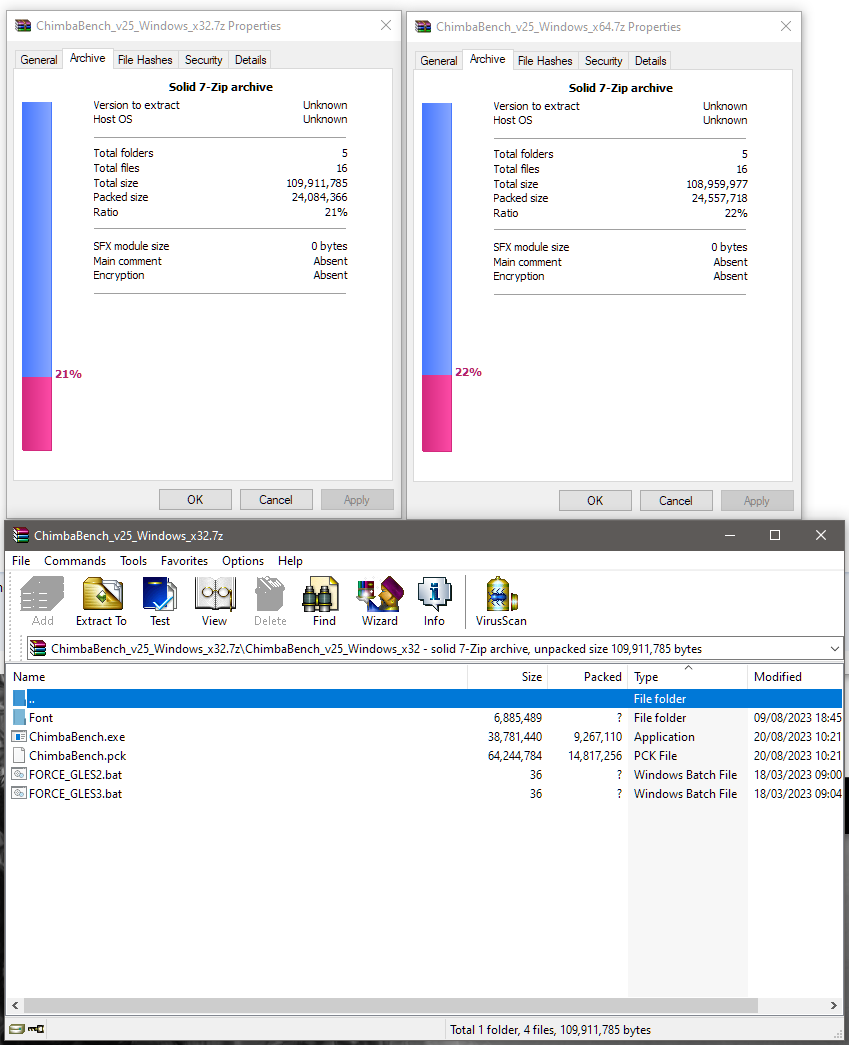This screenshot has height=1045, width=849.
Task: Click Cancel in x32 Properties dialog
Action: pos(276,499)
